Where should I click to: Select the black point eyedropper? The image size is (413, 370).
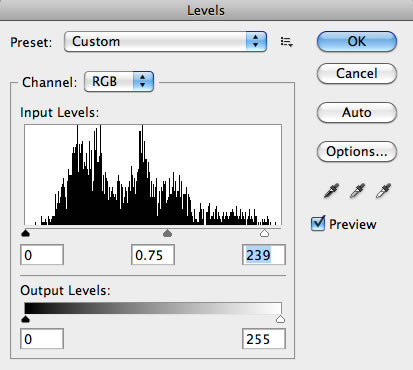[x=331, y=191]
